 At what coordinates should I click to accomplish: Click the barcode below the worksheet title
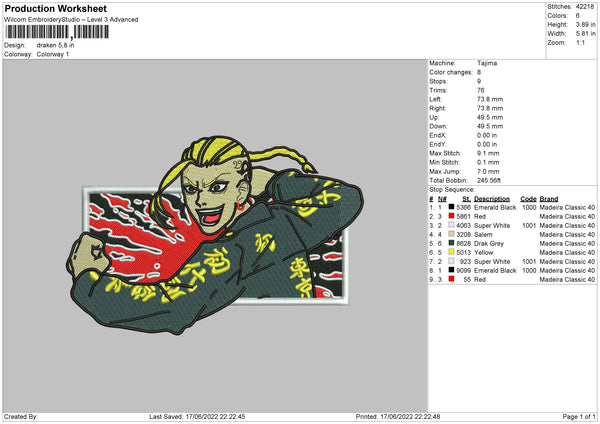coord(57,32)
